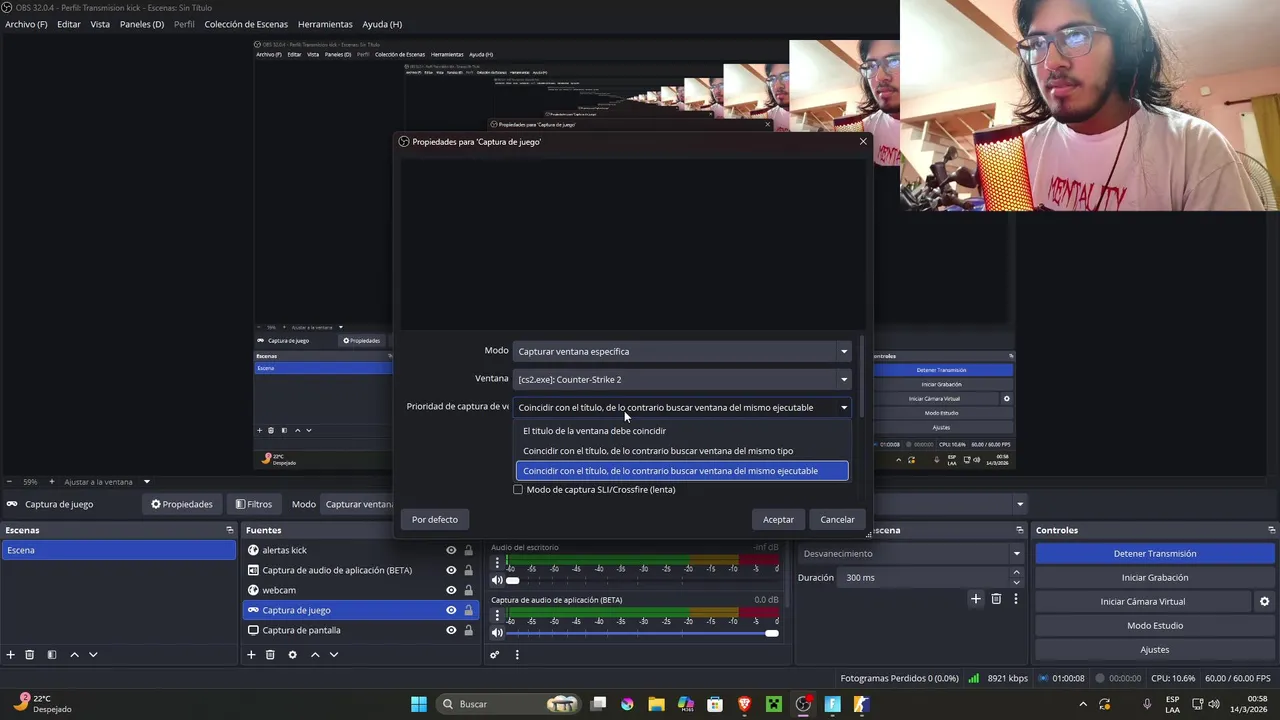Viewport: 1280px width, 720px height.
Task: Click Iniciar Grabación button
Action: pyautogui.click(x=1155, y=577)
